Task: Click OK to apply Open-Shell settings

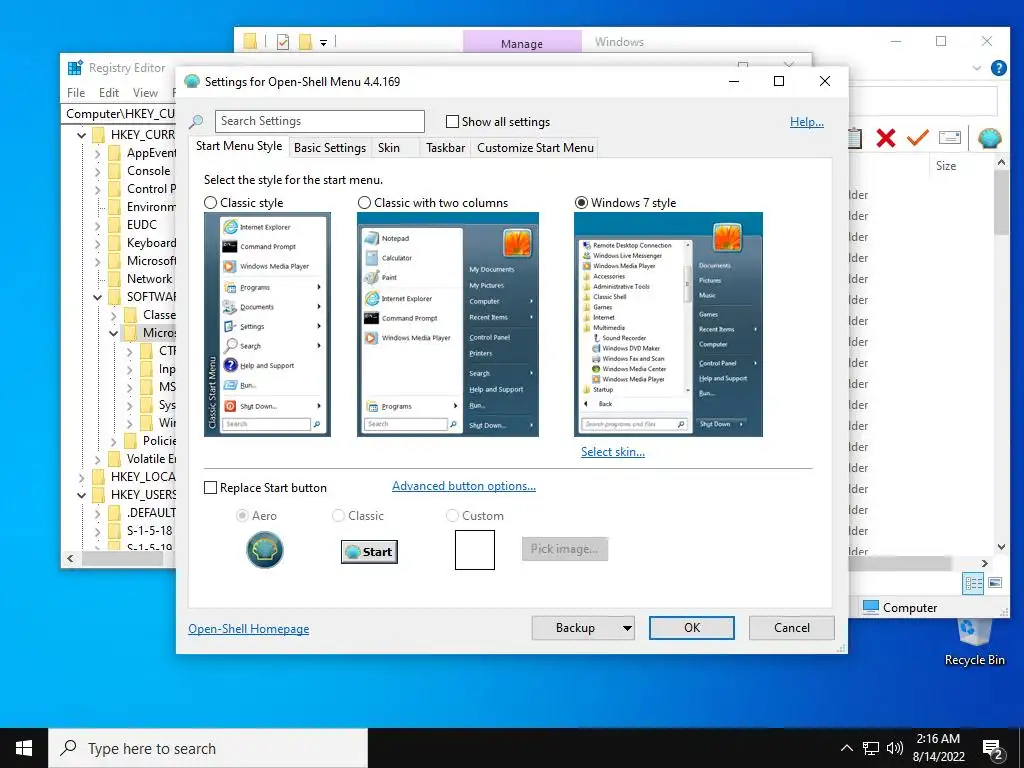Action: point(692,628)
